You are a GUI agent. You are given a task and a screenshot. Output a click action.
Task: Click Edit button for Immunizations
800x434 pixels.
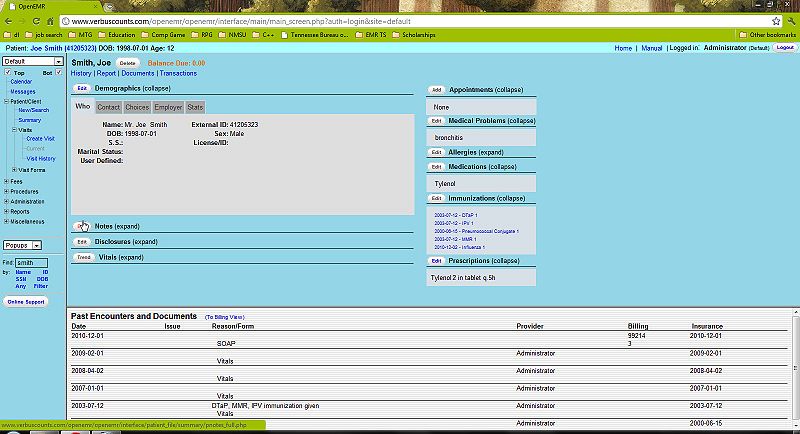tap(436, 198)
